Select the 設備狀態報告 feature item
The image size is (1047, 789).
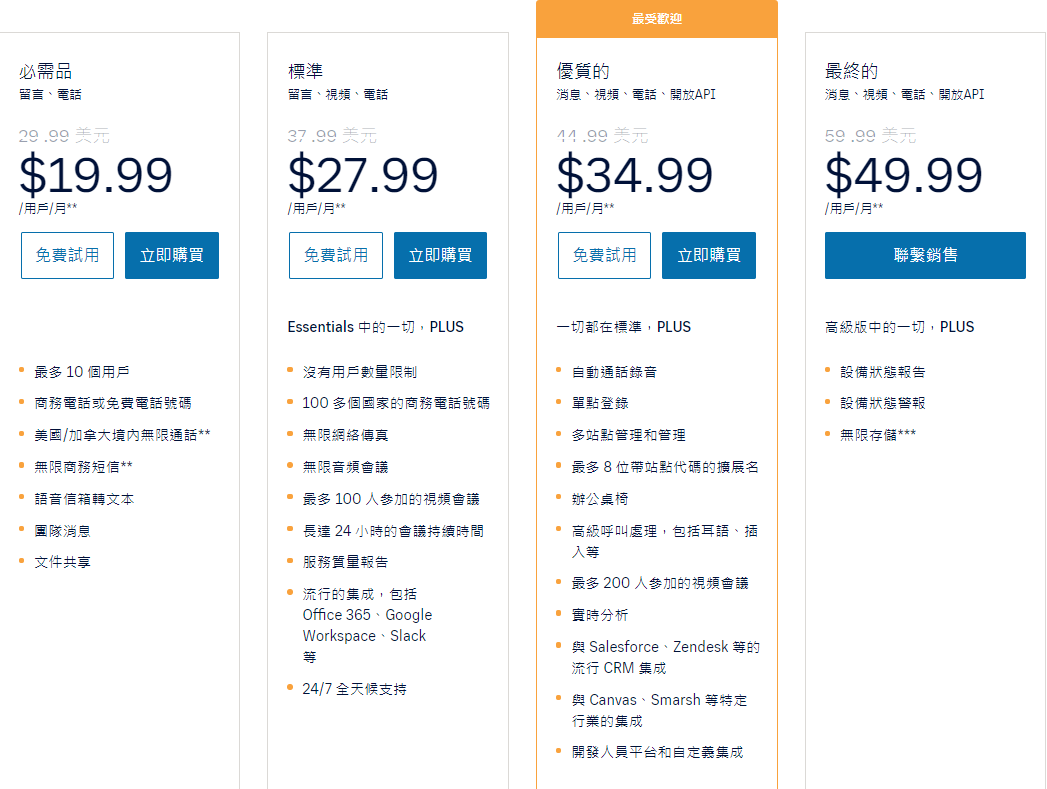pyautogui.click(x=882, y=372)
